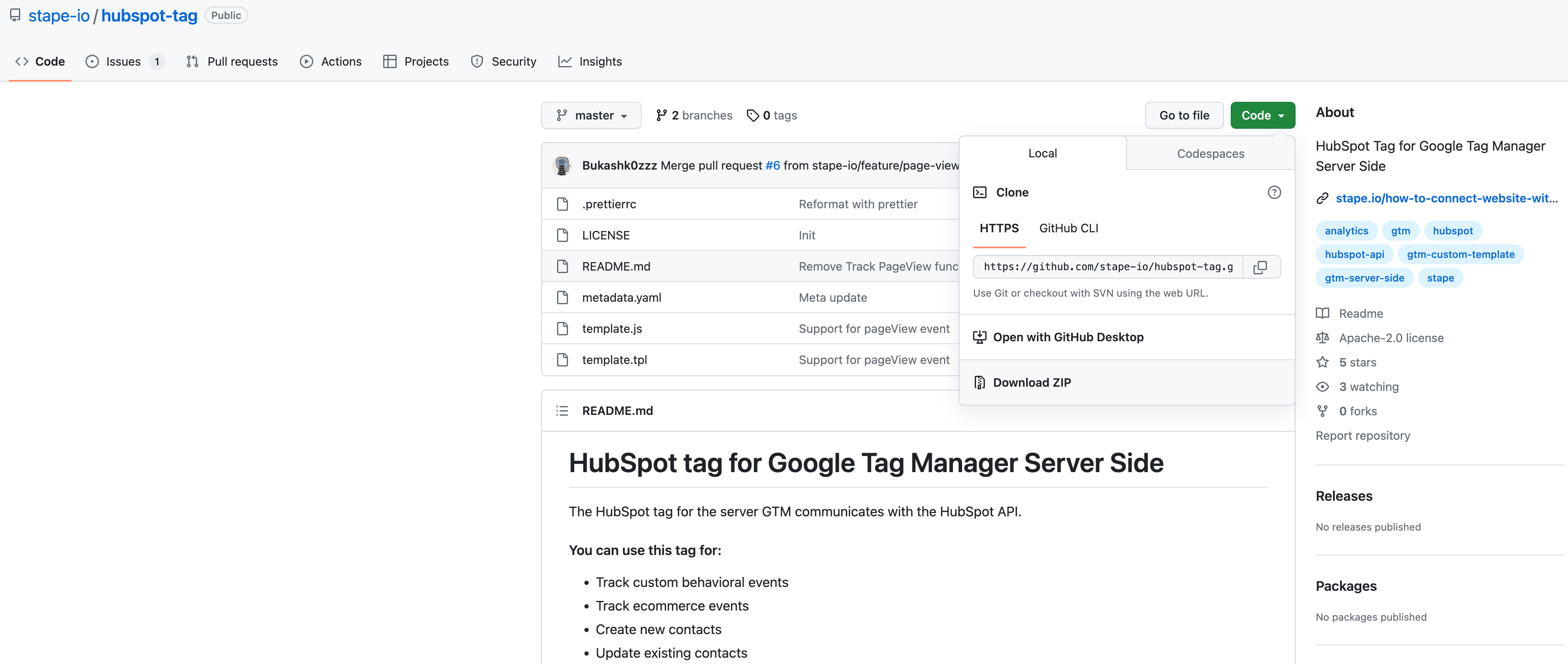Expand the master branch dropdown
Screen dimensions: 1568x664
click(x=590, y=115)
